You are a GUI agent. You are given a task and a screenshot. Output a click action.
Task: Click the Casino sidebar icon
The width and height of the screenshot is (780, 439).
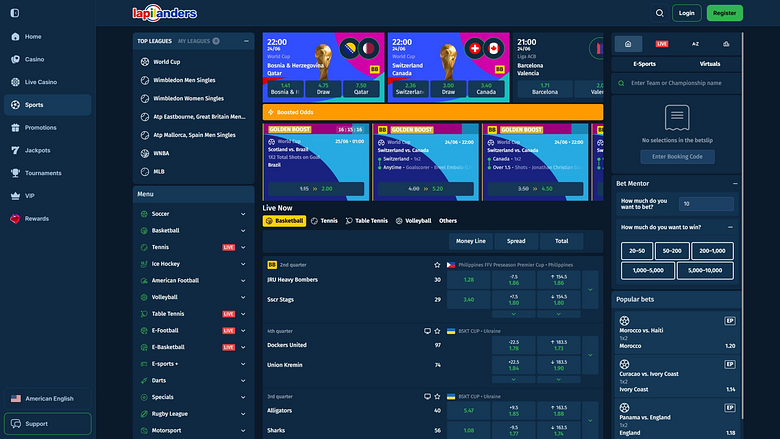(15, 59)
